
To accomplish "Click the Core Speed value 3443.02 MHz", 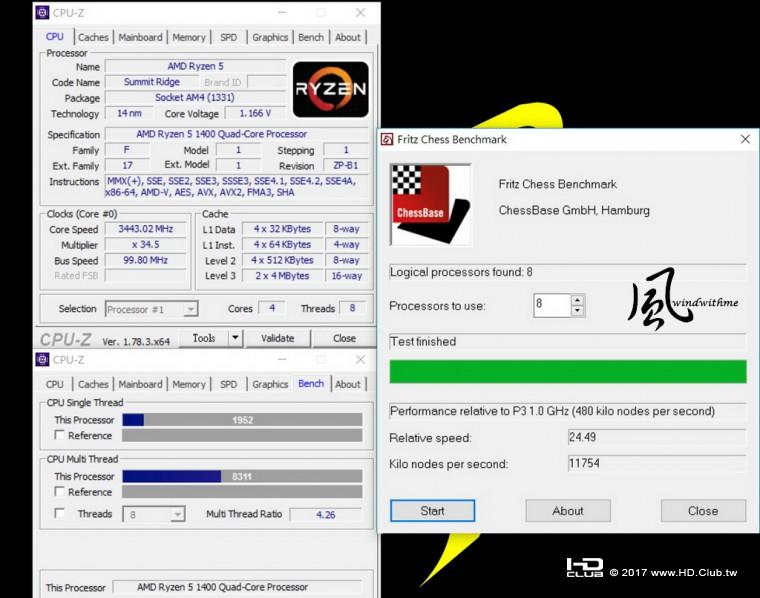I will [145, 229].
